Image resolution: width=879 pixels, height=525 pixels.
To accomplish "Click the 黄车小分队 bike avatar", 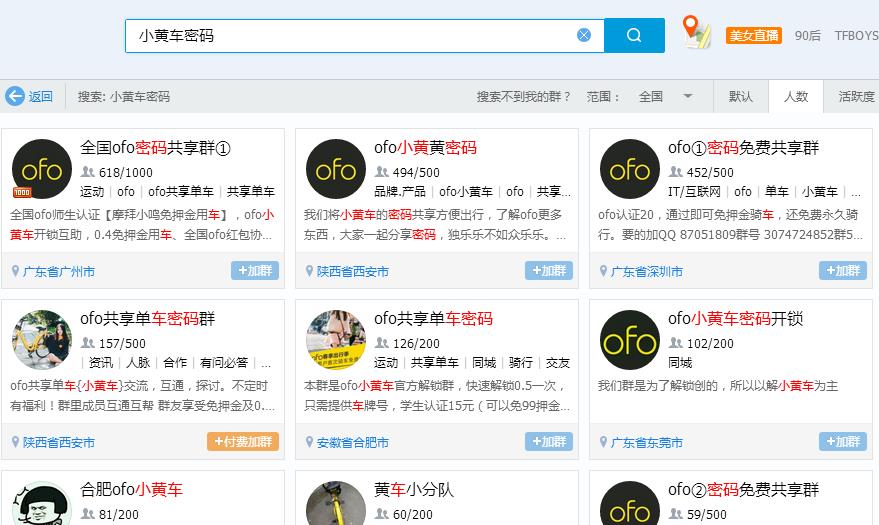I will pyautogui.click(x=336, y=505).
